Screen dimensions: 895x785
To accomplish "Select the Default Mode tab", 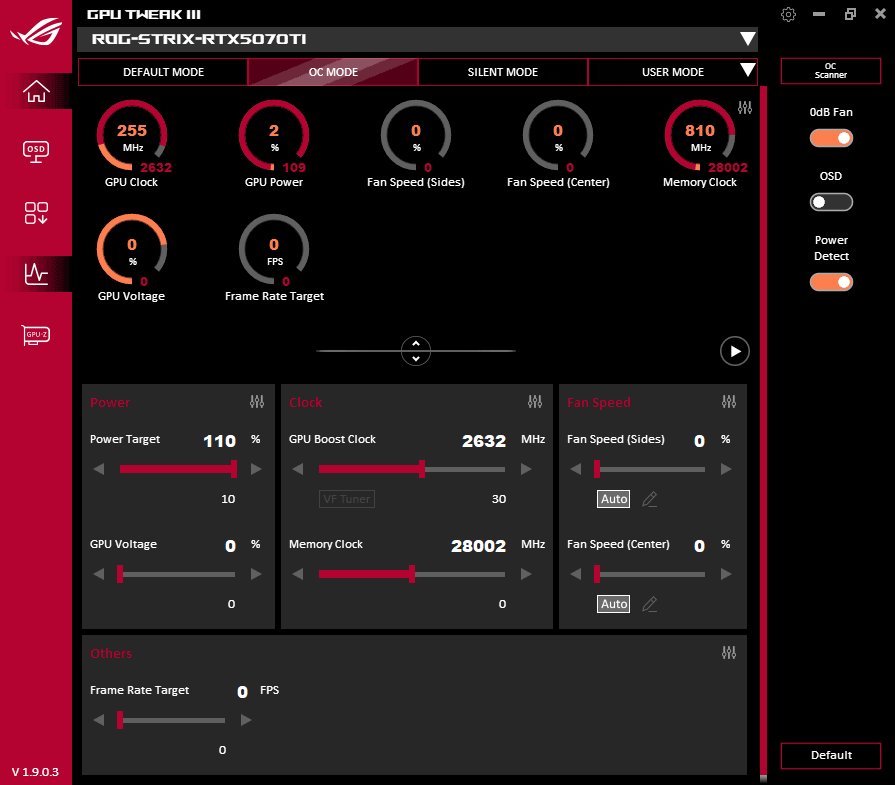I will 163,72.
